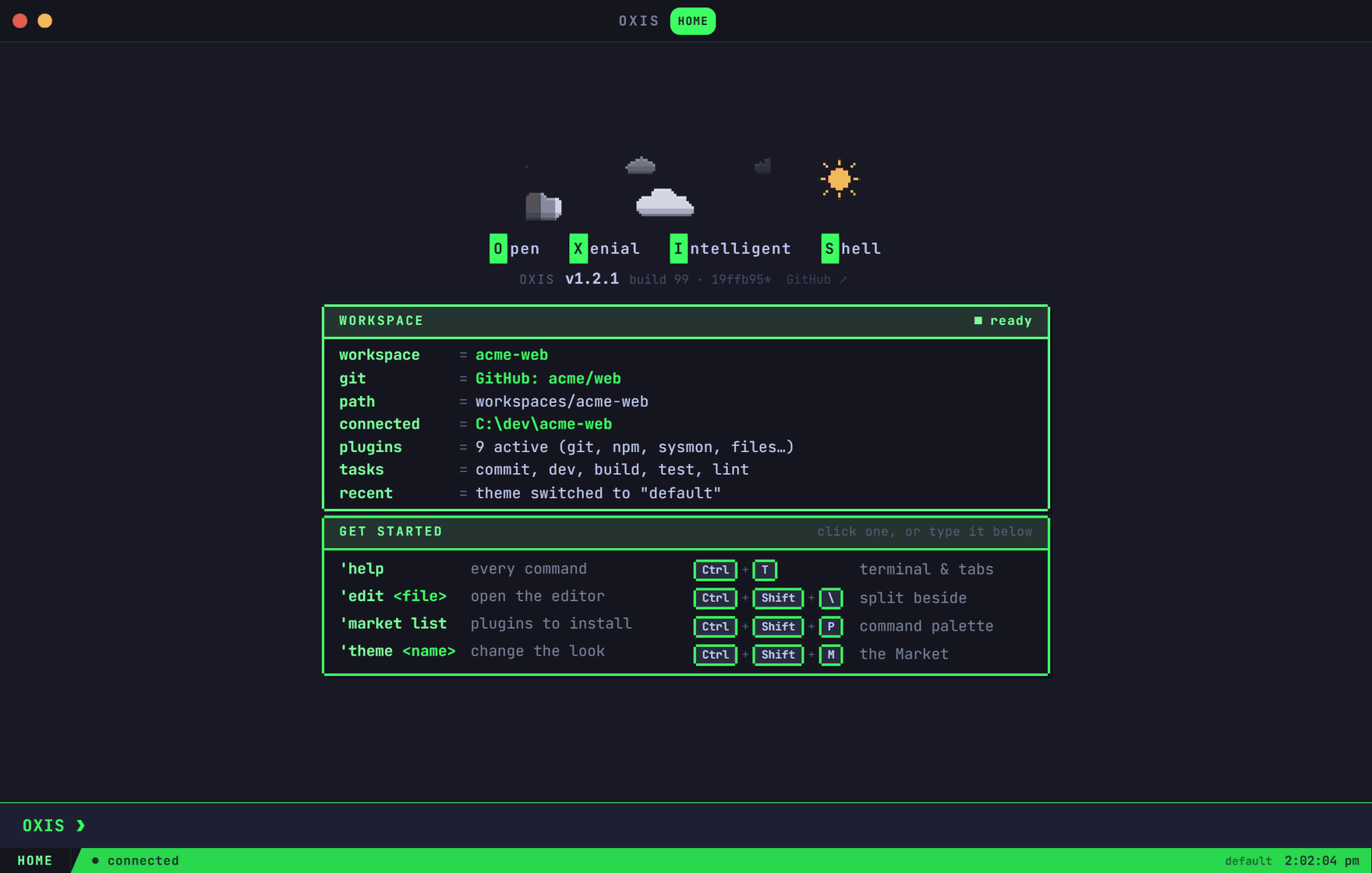The image size is (1372, 873).
Task: Click the red window close button
Action: pyautogui.click(x=20, y=21)
